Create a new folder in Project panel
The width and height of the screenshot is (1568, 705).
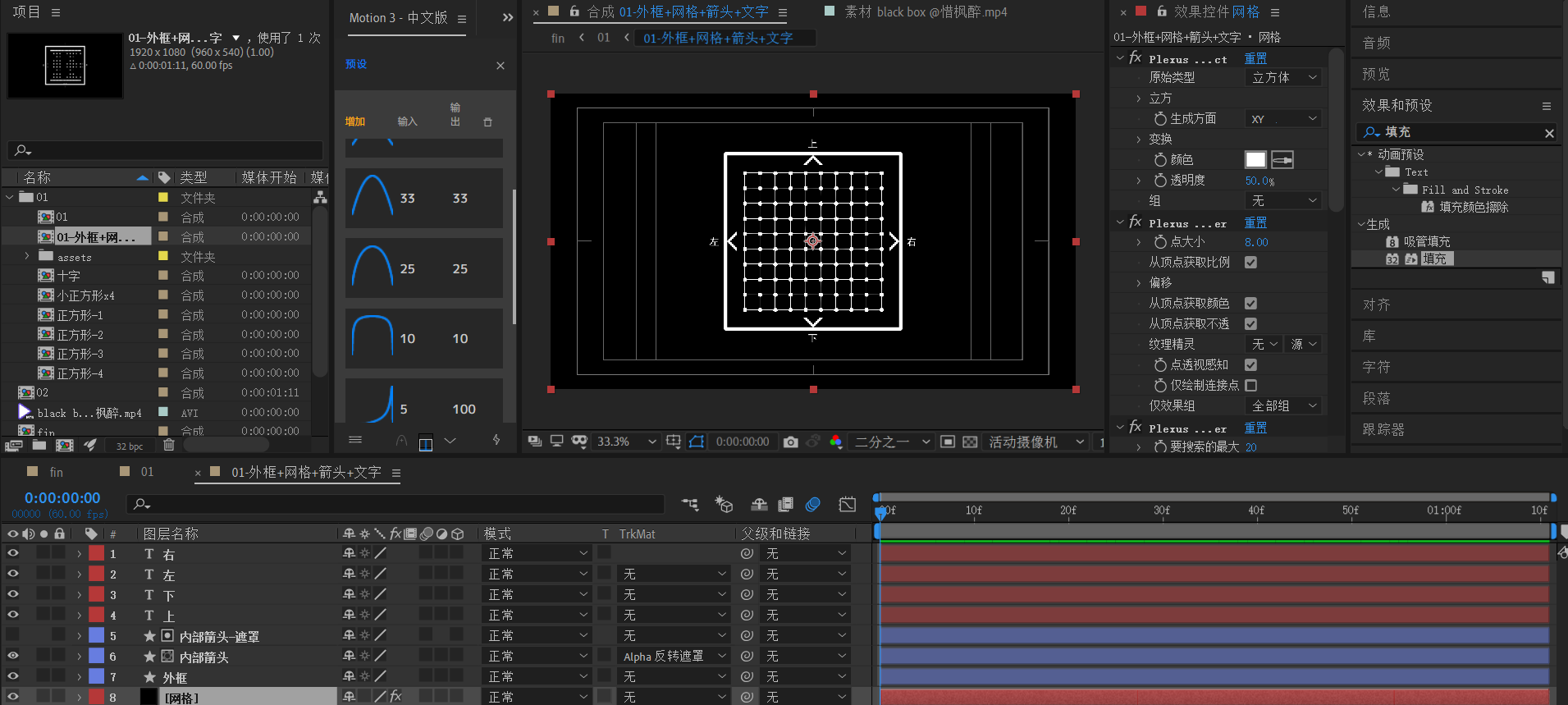39,445
